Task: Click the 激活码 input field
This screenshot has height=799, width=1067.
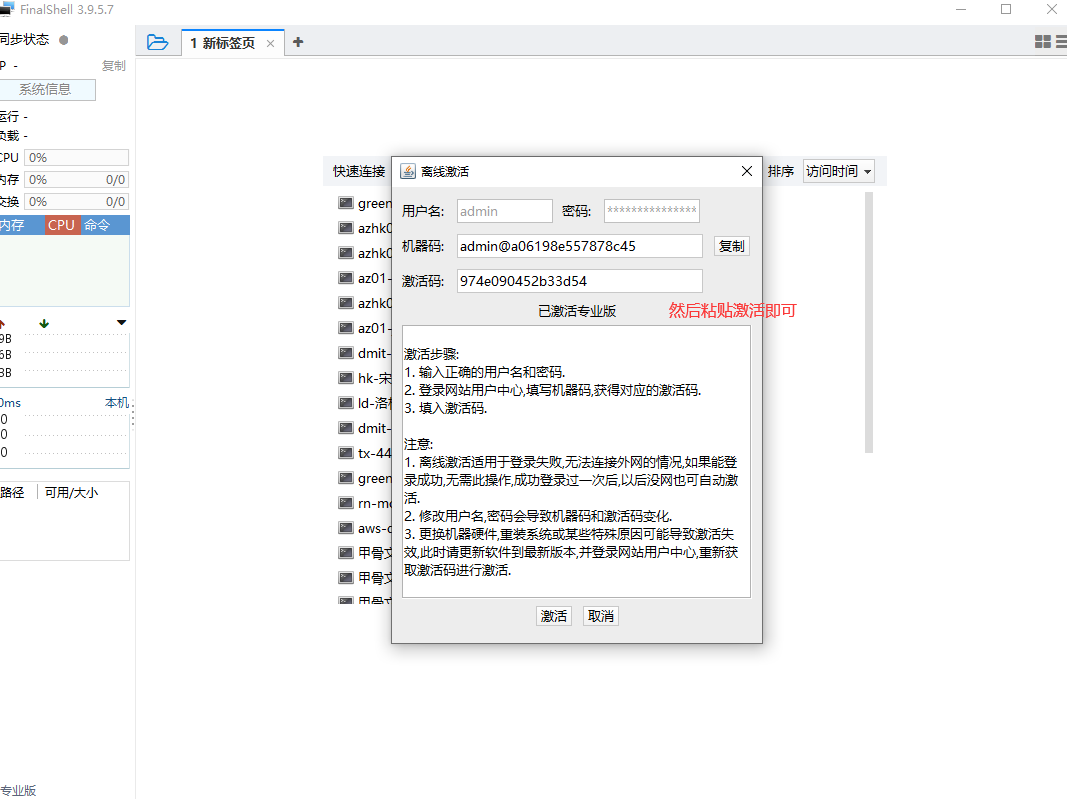Action: click(578, 280)
